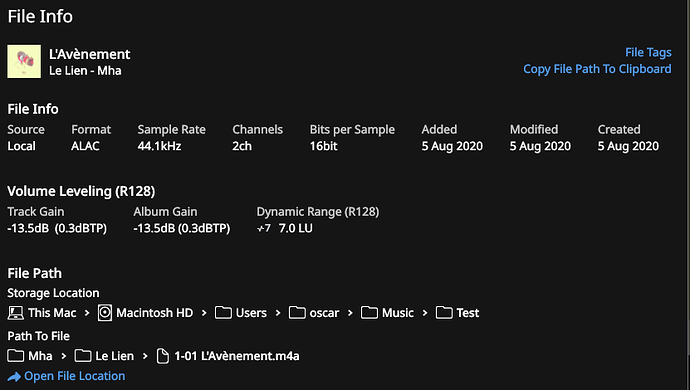Image resolution: width=690 pixels, height=390 pixels.
Task: Click the Users folder icon
Action: [223, 313]
